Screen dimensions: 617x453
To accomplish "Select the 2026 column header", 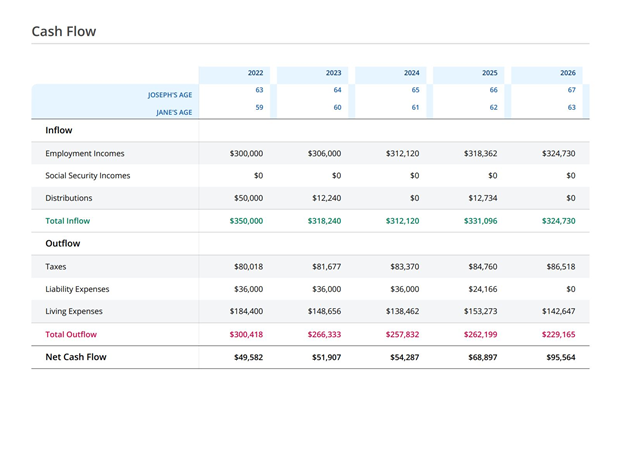I will (567, 73).
